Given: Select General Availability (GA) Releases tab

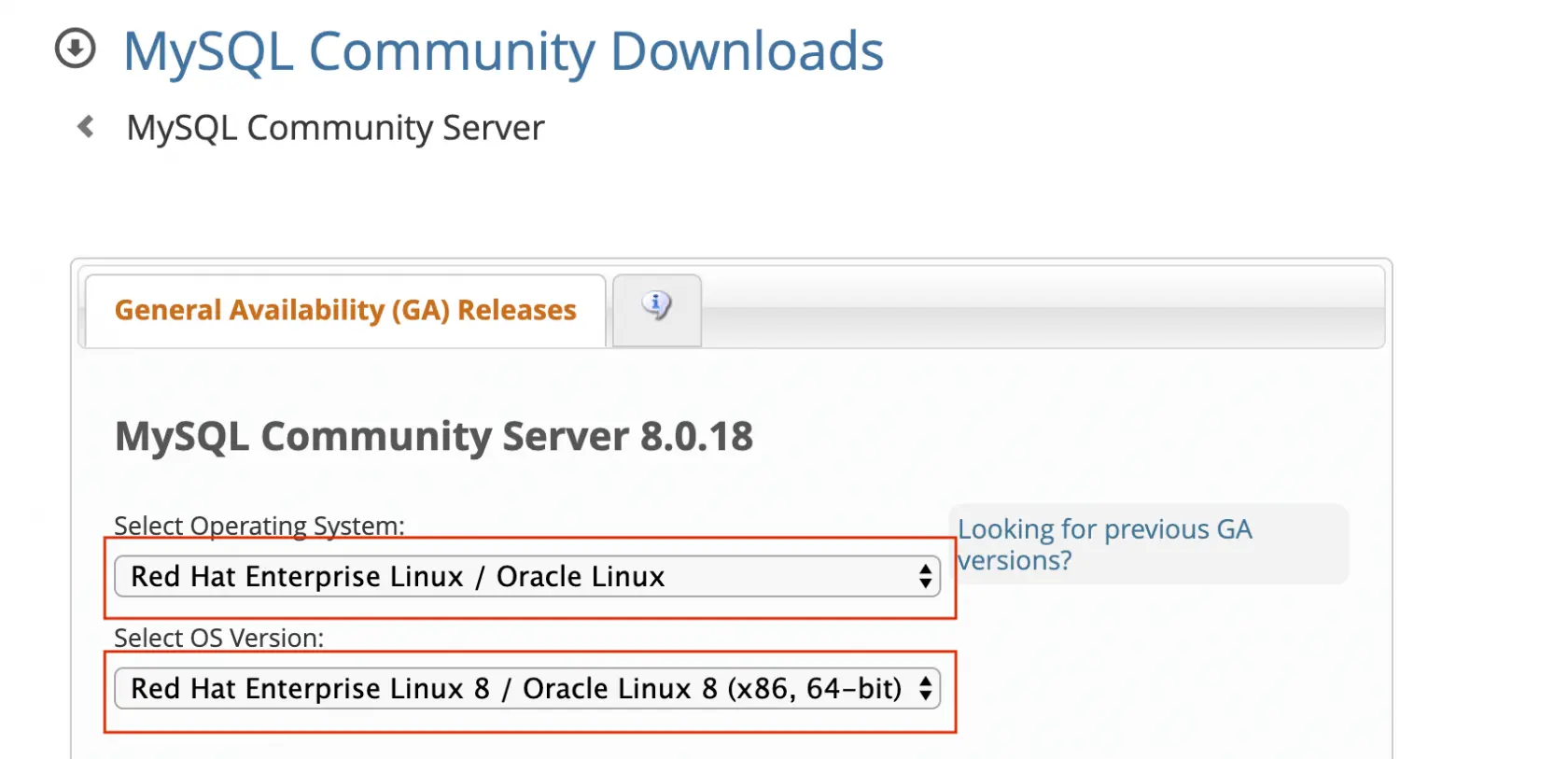Looking at the screenshot, I should (x=345, y=310).
